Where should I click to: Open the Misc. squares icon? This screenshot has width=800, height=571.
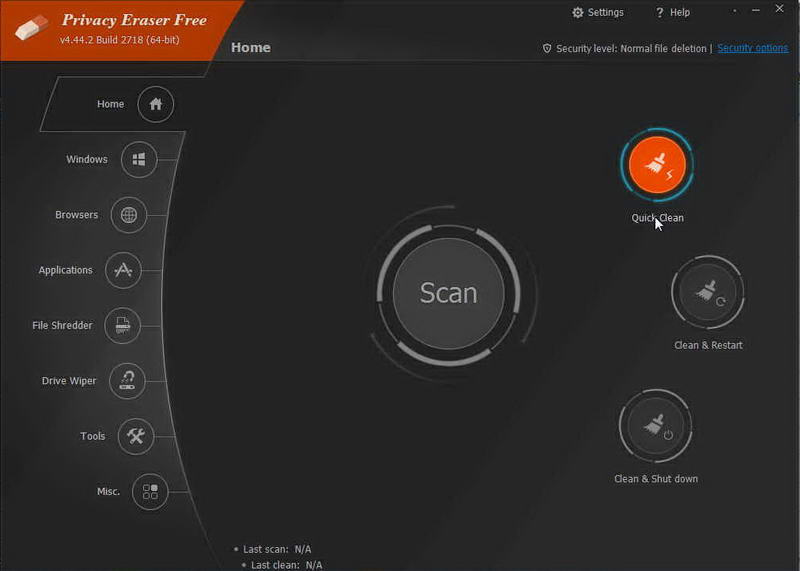[150, 492]
